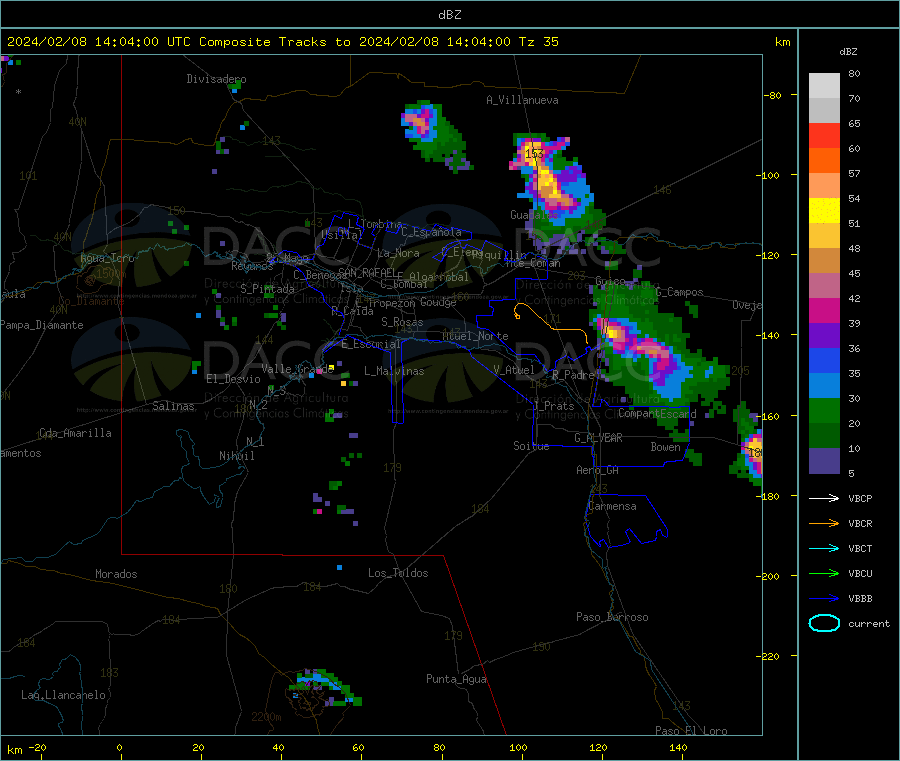900x761 pixels.
Task: Click the 'Cda_Amarilla' place label
Action: [x=75, y=433]
